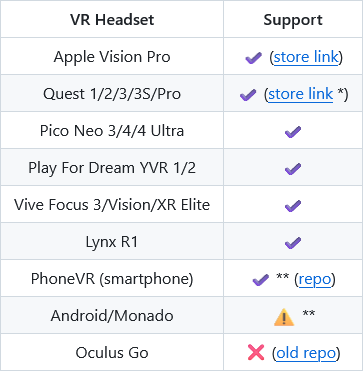
Task: Click the Pico Neo checkmark icon
Action: [x=293, y=132]
